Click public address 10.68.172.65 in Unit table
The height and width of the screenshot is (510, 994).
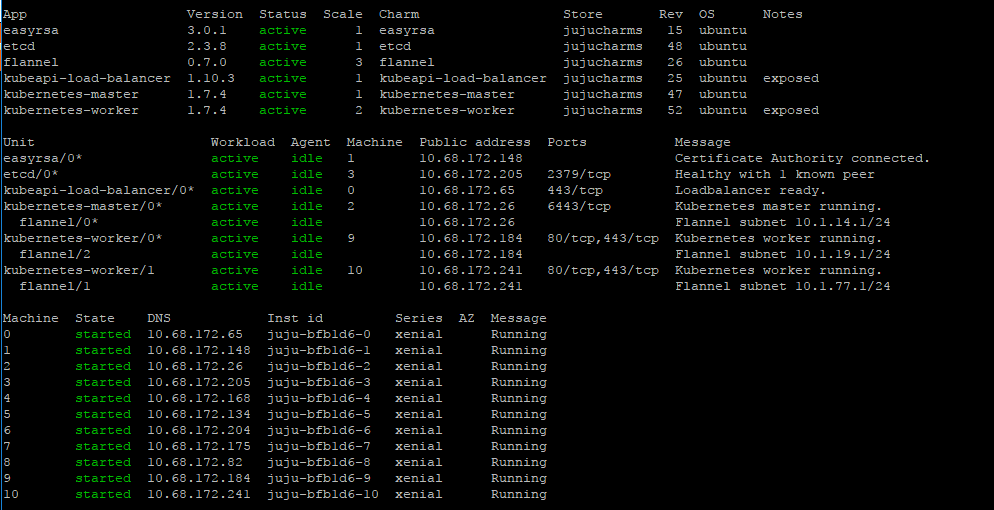tap(467, 190)
